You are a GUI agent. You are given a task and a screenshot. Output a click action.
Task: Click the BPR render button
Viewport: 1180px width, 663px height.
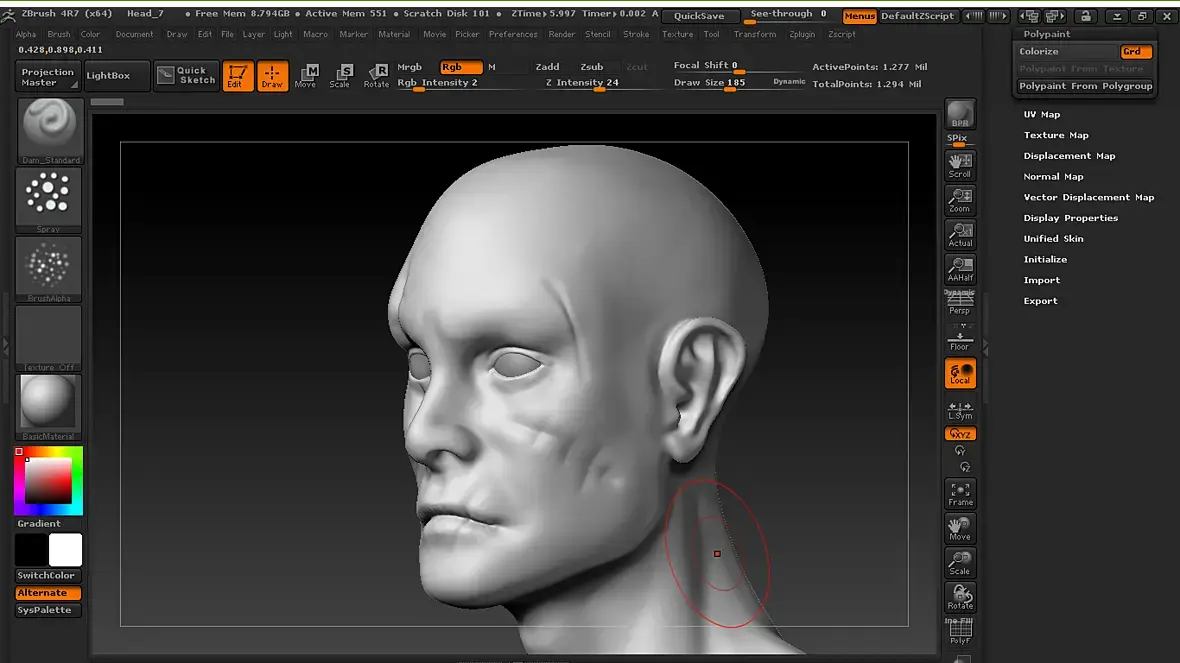[960, 114]
